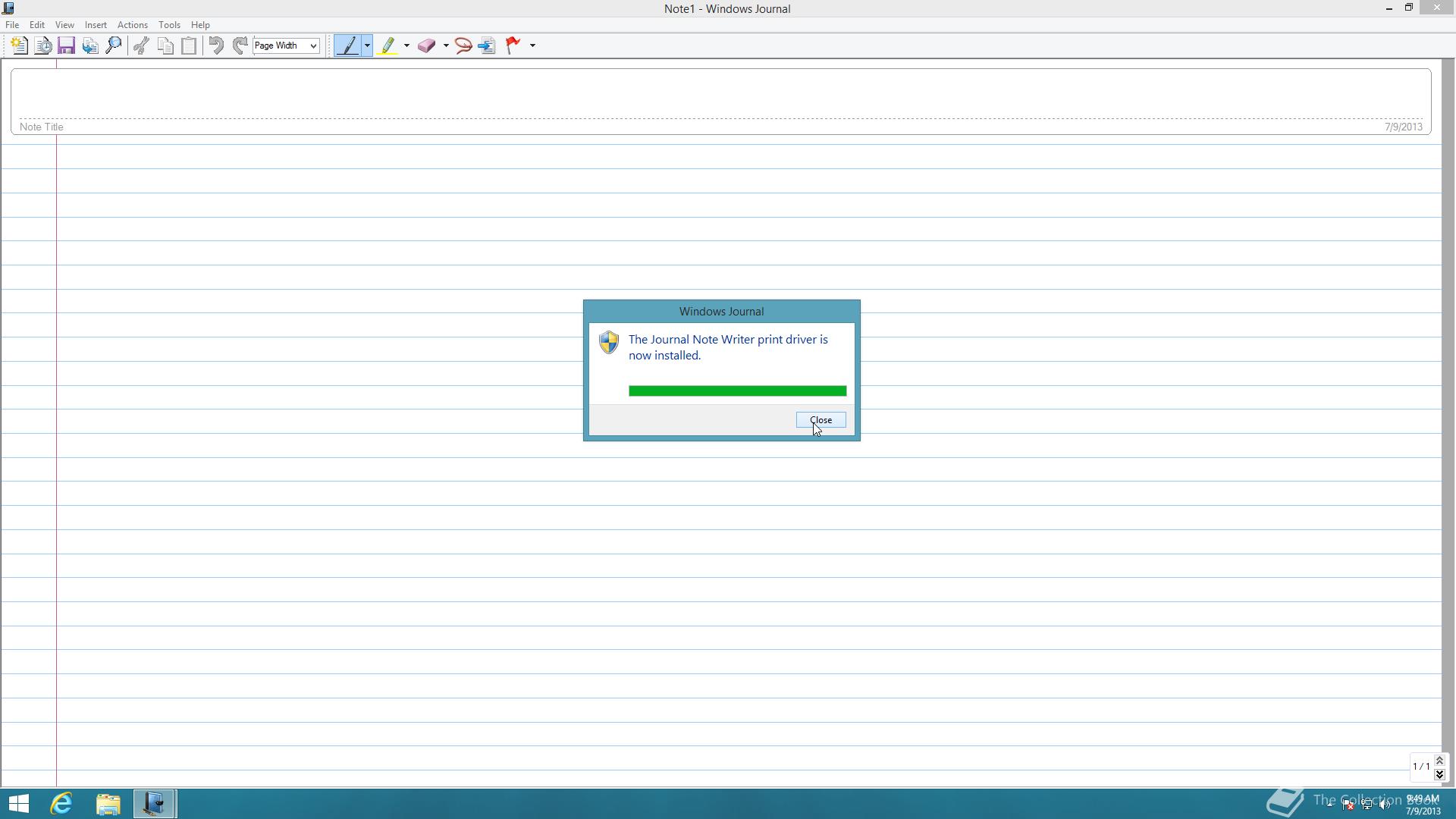Click the Paste clipboard icon

point(189,45)
